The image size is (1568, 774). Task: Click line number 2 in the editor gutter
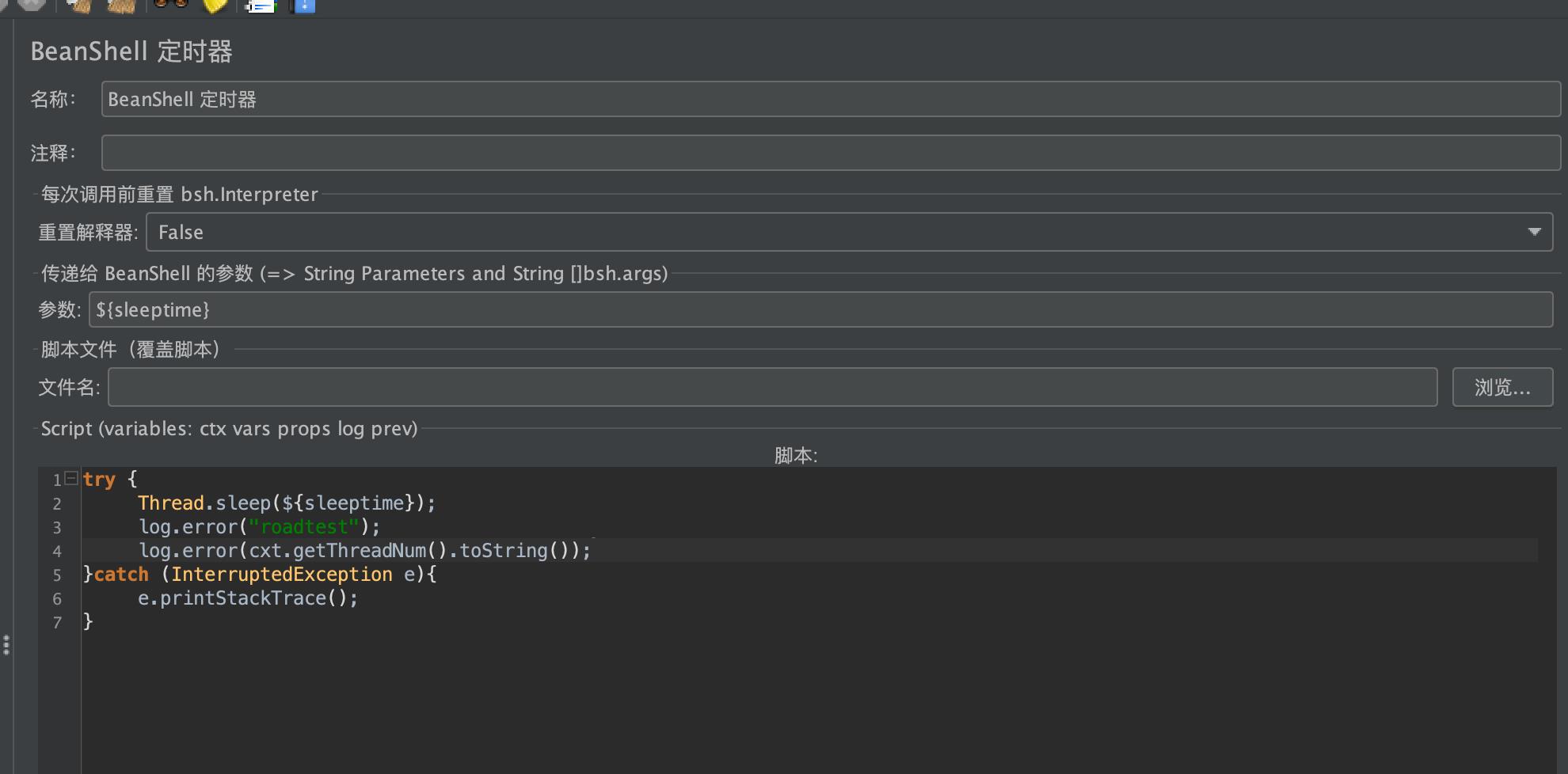[57, 503]
